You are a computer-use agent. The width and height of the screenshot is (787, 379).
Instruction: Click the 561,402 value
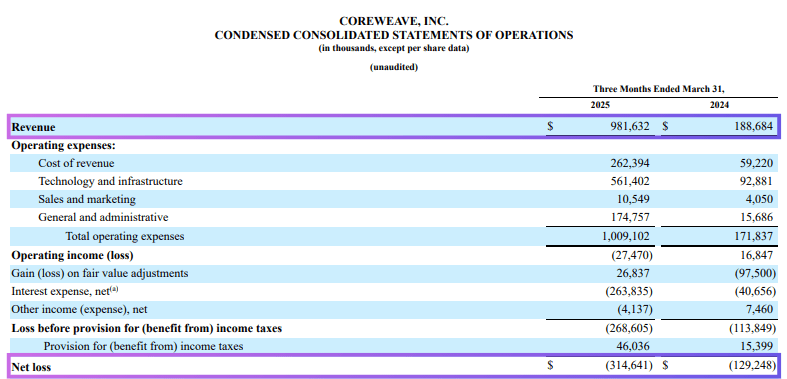point(629,181)
